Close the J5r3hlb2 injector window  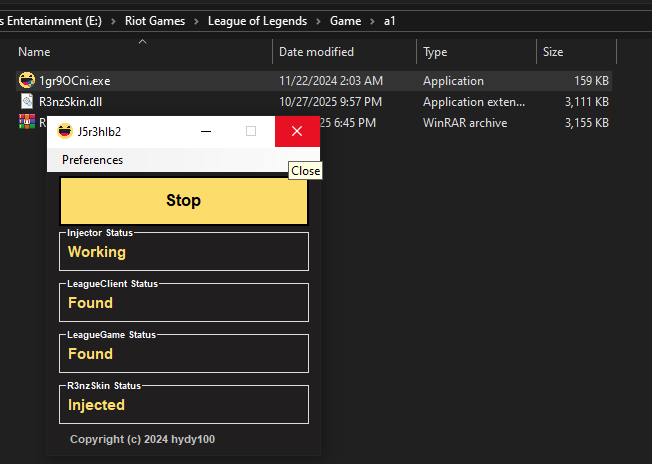point(297,131)
